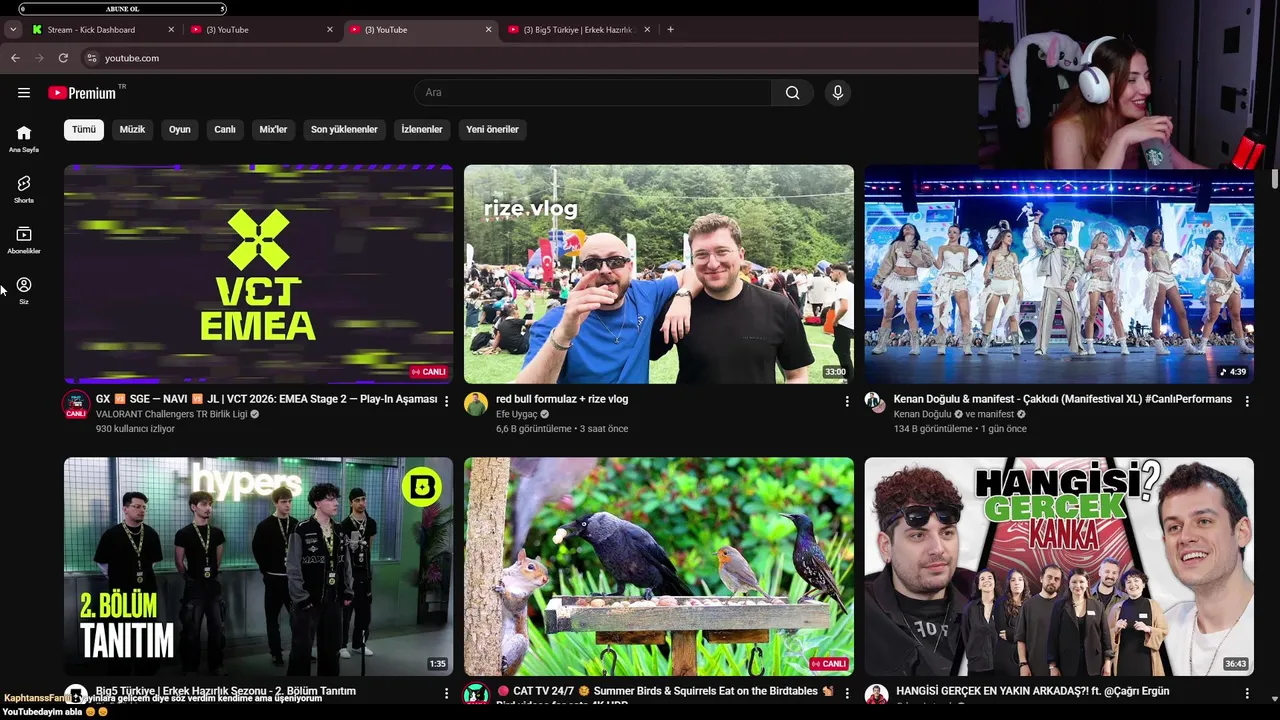Switch to the first YouTube tab
The image size is (1280, 720).
261,30
